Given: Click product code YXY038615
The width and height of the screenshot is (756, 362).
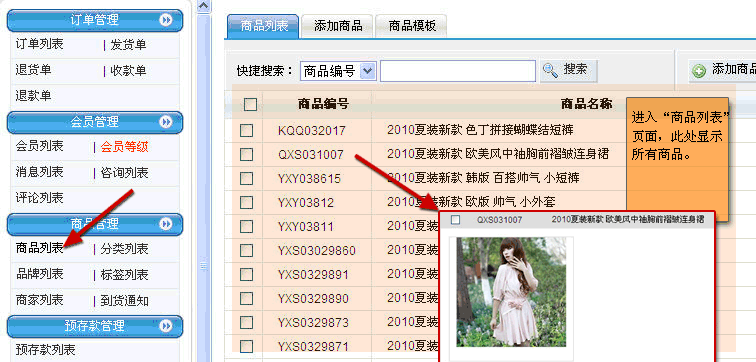Looking at the screenshot, I should (x=310, y=179).
